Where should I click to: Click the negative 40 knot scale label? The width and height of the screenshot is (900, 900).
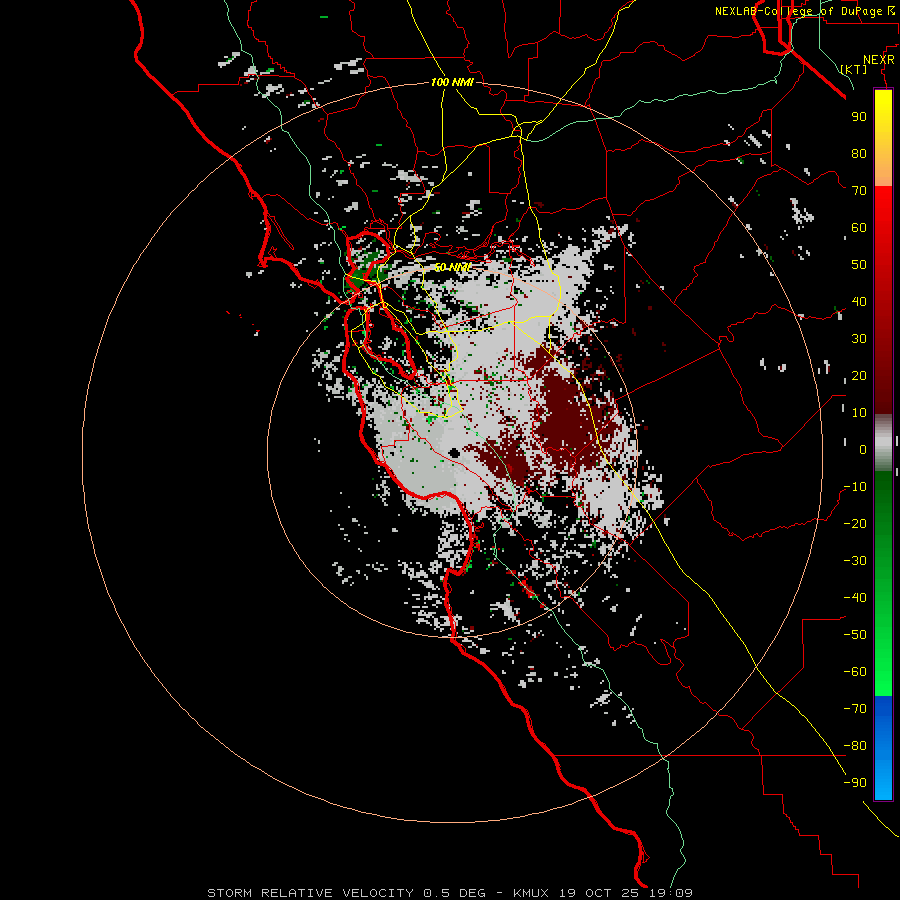tap(855, 598)
